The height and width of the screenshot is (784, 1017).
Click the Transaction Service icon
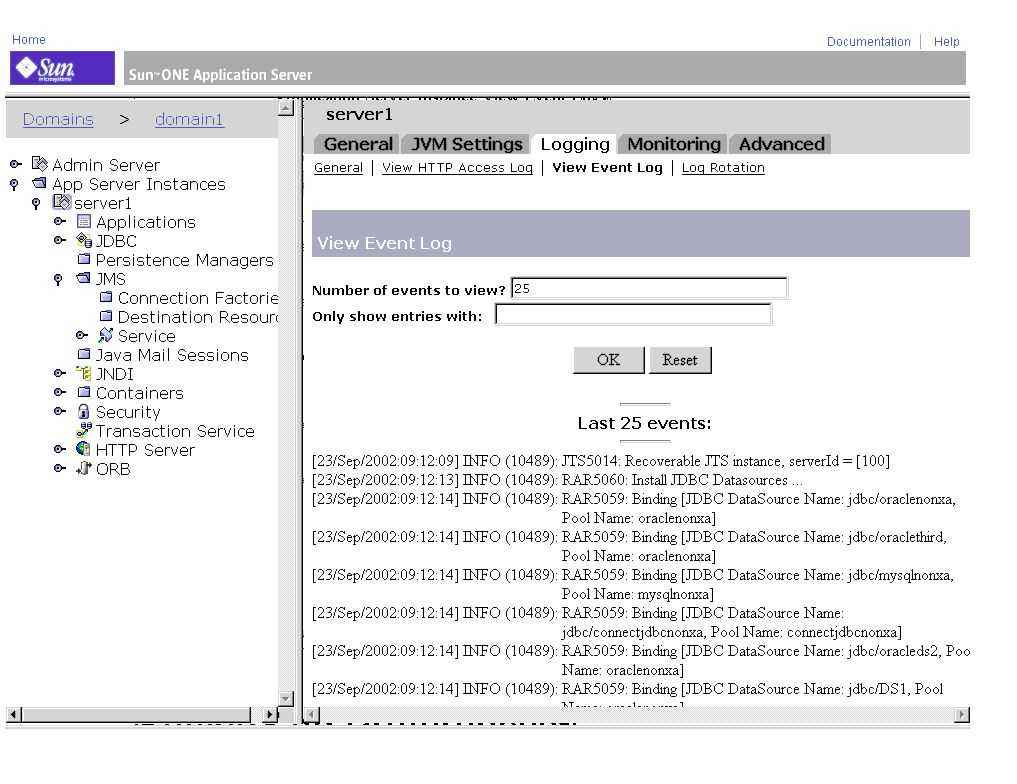tap(83, 430)
